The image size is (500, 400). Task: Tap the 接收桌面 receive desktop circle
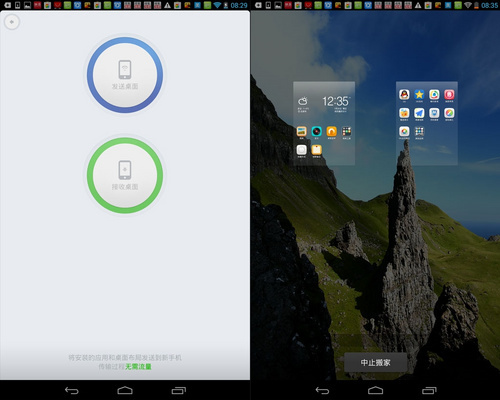[x=125, y=175]
